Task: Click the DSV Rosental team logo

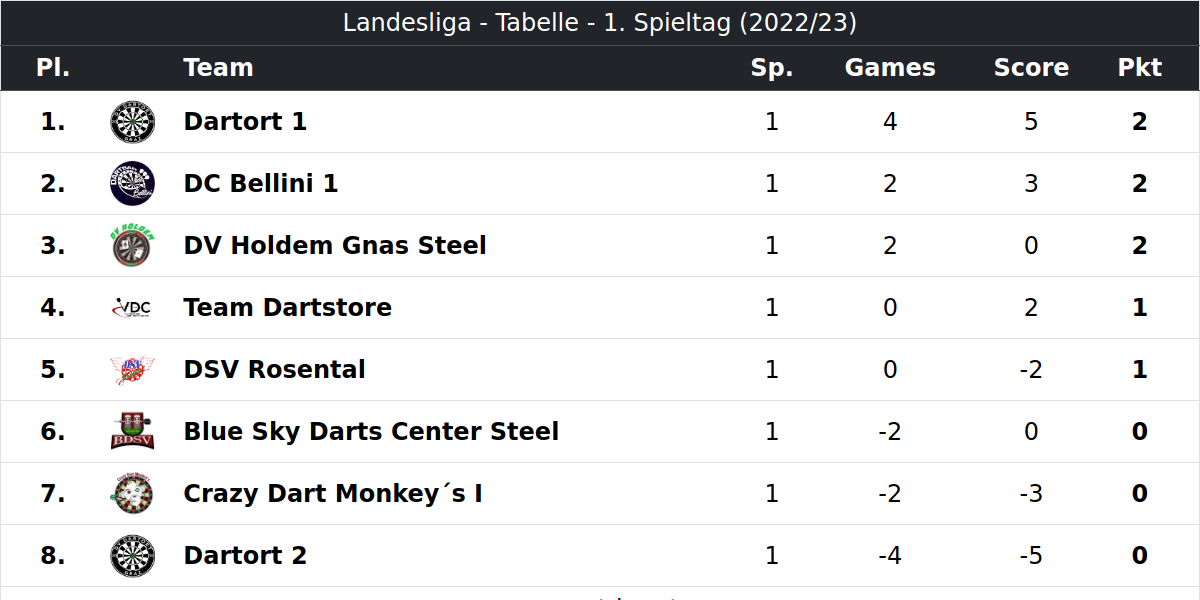Action: pos(132,370)
